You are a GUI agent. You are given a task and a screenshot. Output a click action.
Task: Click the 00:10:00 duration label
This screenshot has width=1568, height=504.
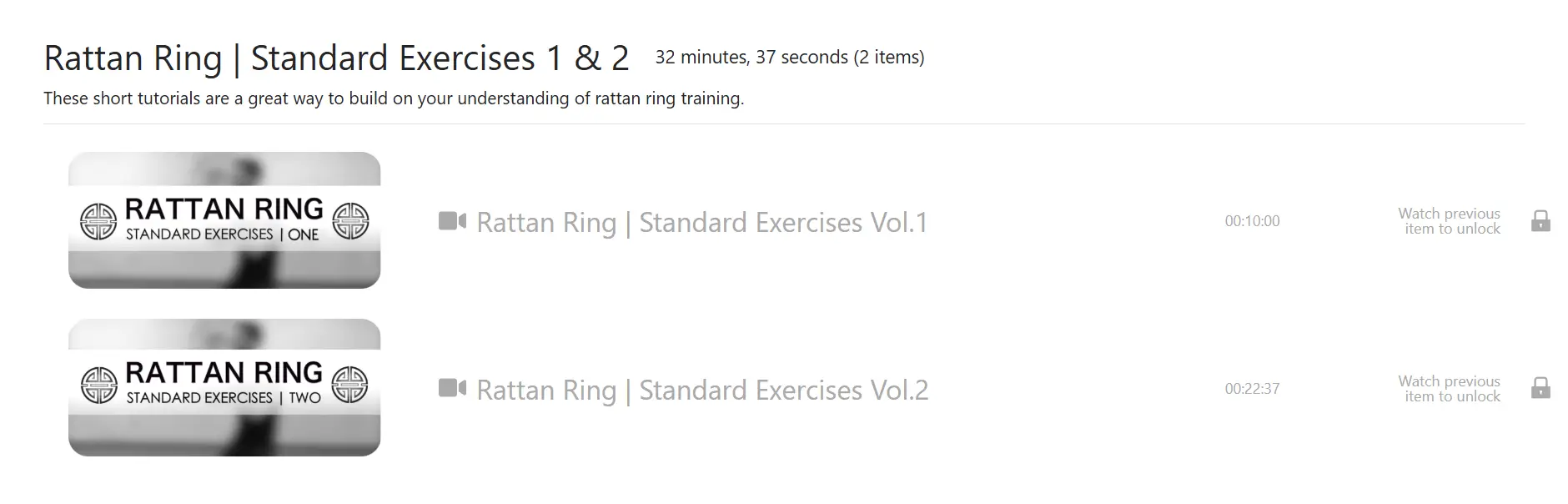[x=1252, y=221]
